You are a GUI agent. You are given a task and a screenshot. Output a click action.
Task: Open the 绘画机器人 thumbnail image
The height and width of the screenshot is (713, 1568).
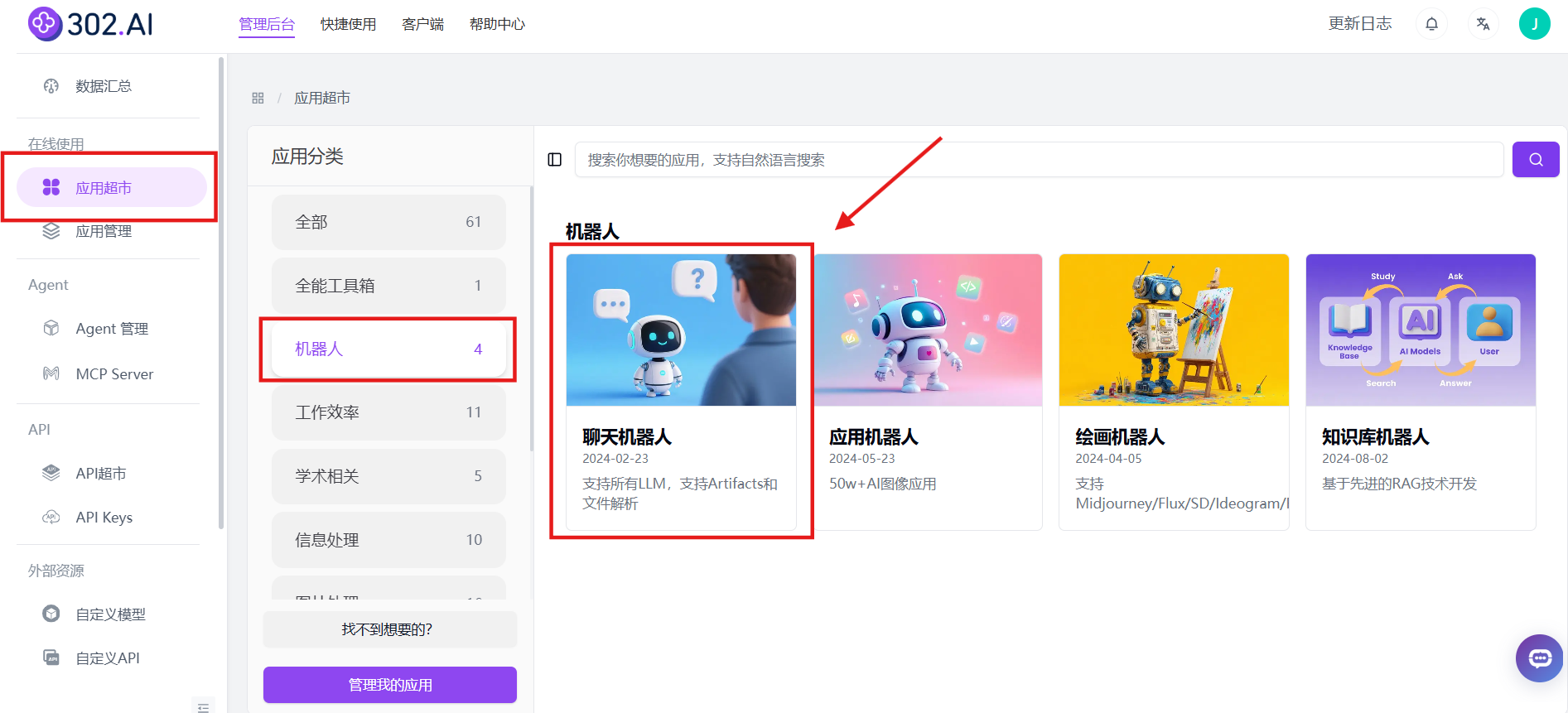1174,330
